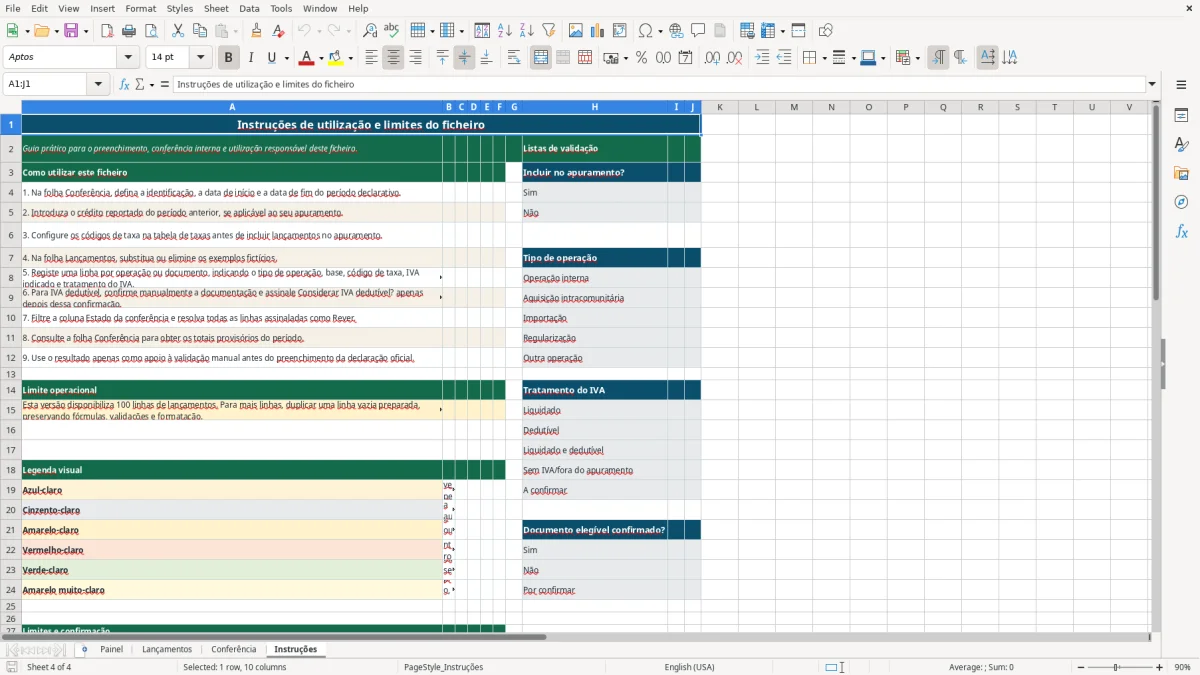Open Special Character dropdown arrow
Image resolution: width=1200 pixels, height=675 pixels.
pyautogui.click(x=659, y=31)
